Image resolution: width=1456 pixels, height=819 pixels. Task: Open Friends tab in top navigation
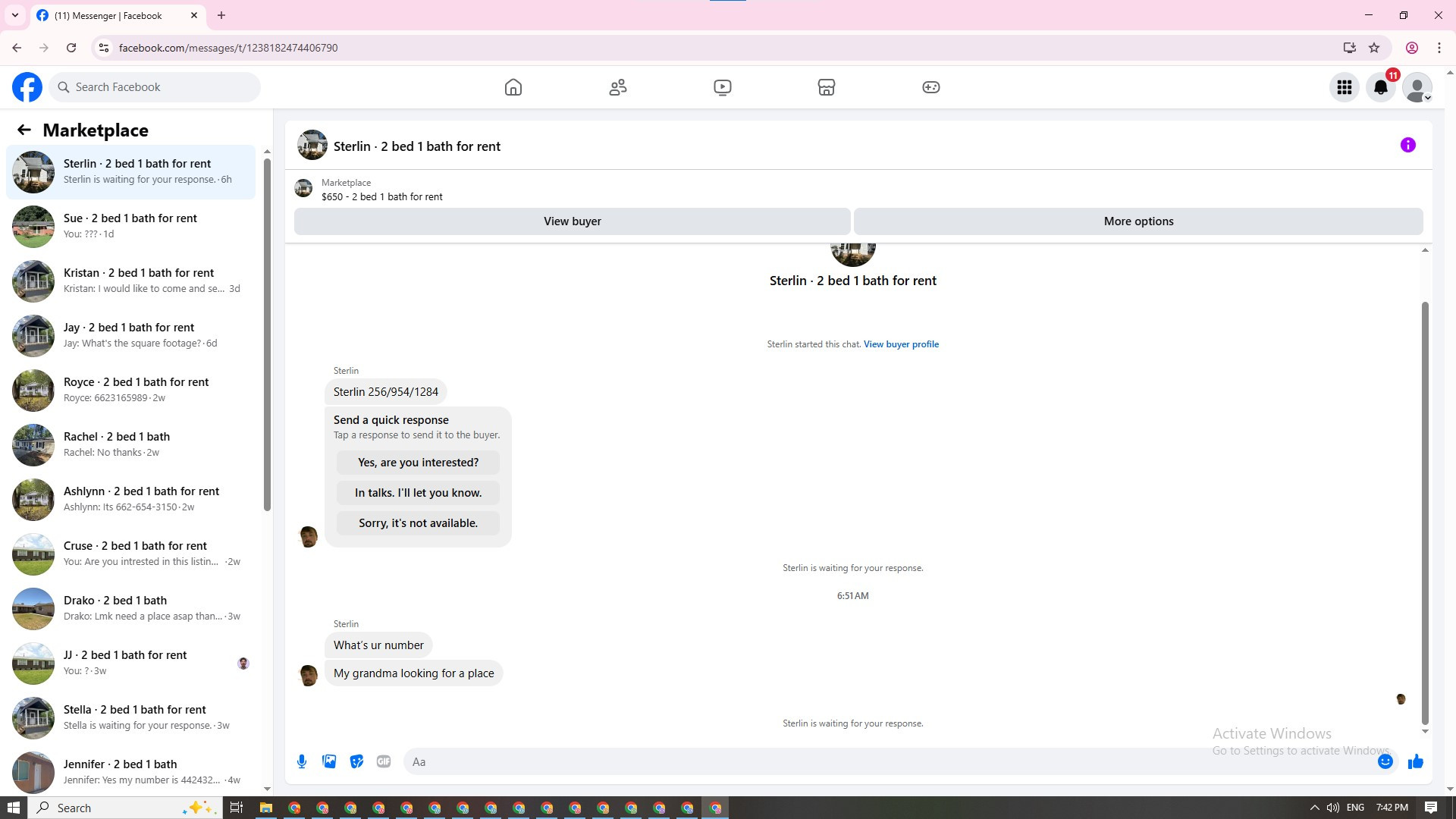[x=618, y=87]
